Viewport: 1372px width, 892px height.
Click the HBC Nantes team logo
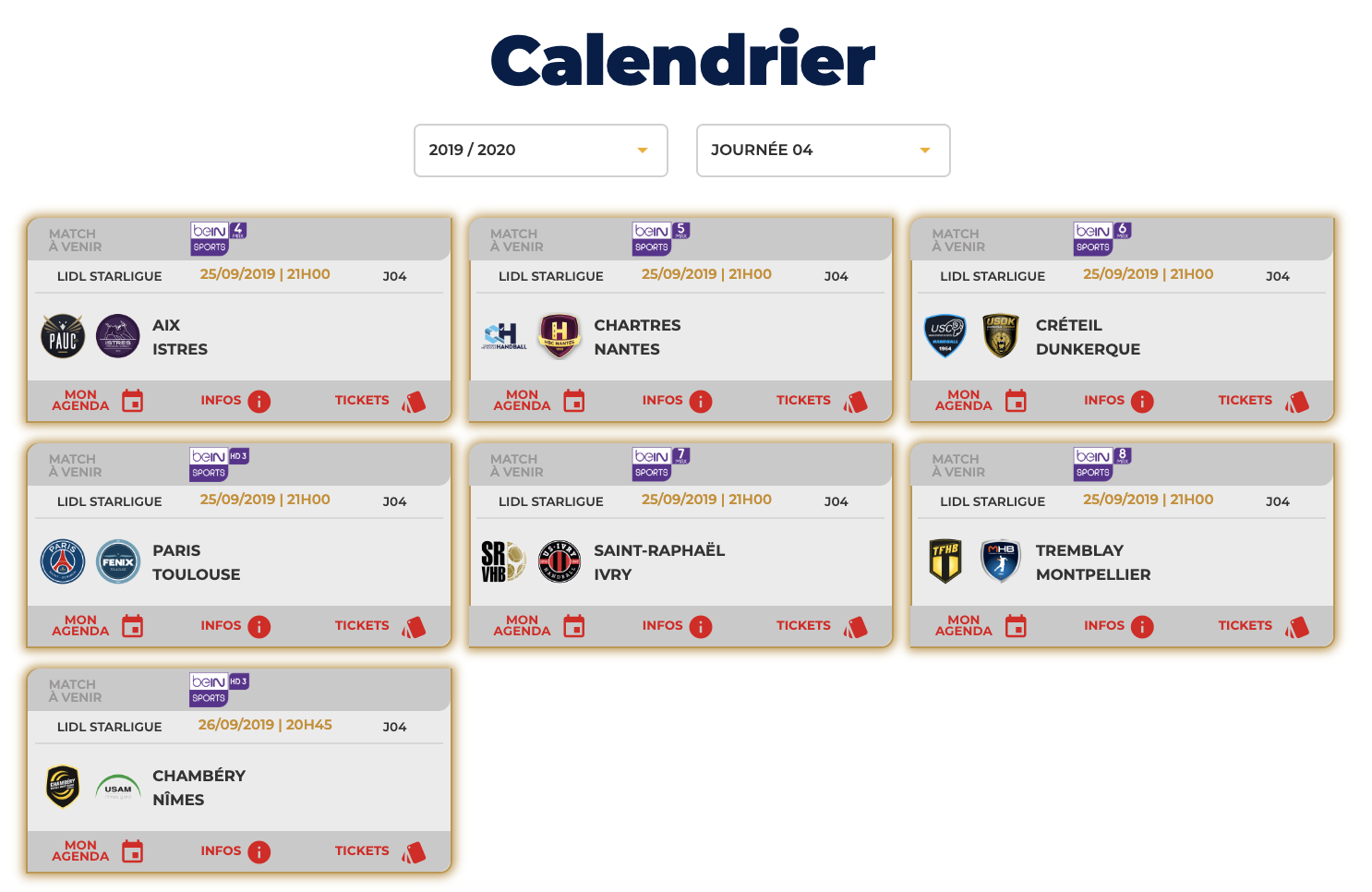point(560,336)
